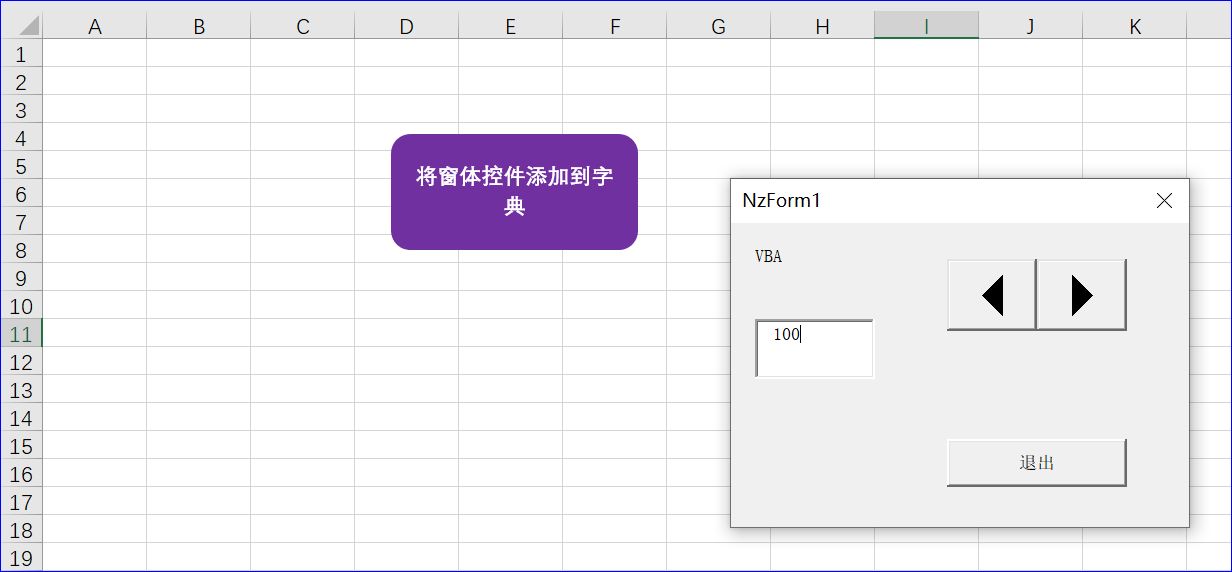
Task: Click the purple 将窗体控件添加到字典 button
Action: [514, 192]
